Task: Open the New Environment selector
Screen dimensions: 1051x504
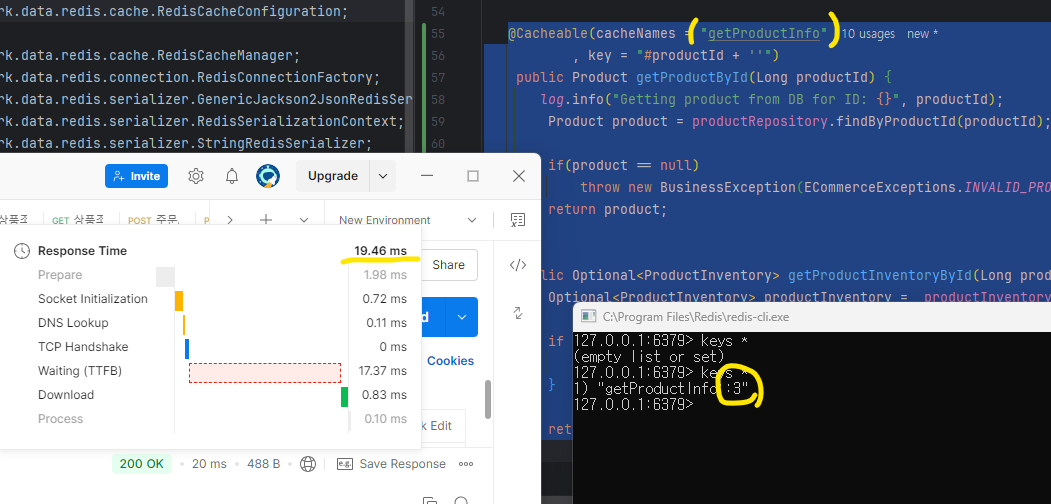Action: click(408, 220)
